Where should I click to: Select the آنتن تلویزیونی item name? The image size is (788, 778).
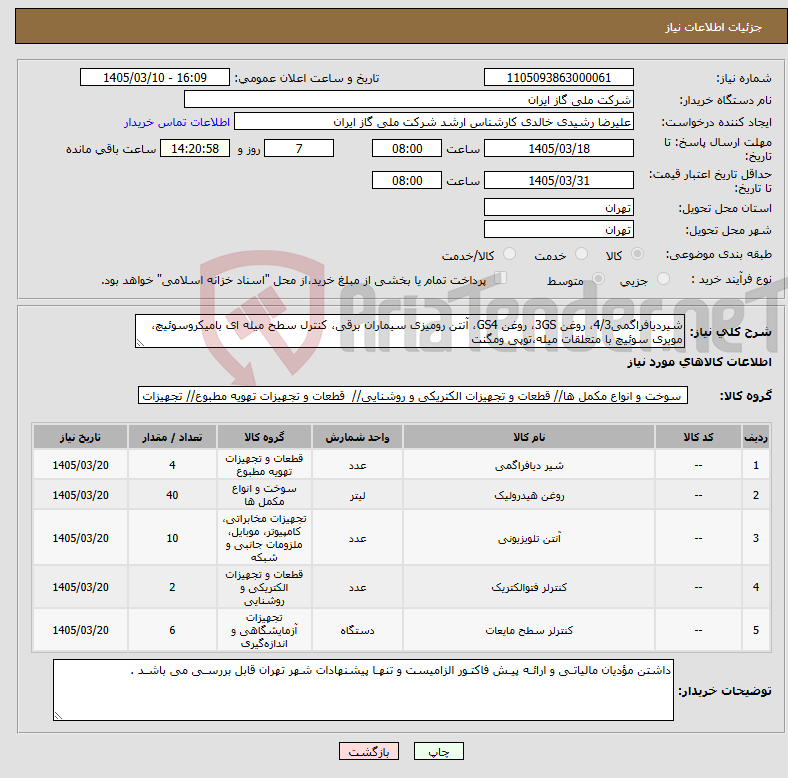pyautogui.click(x=529, y=538)
